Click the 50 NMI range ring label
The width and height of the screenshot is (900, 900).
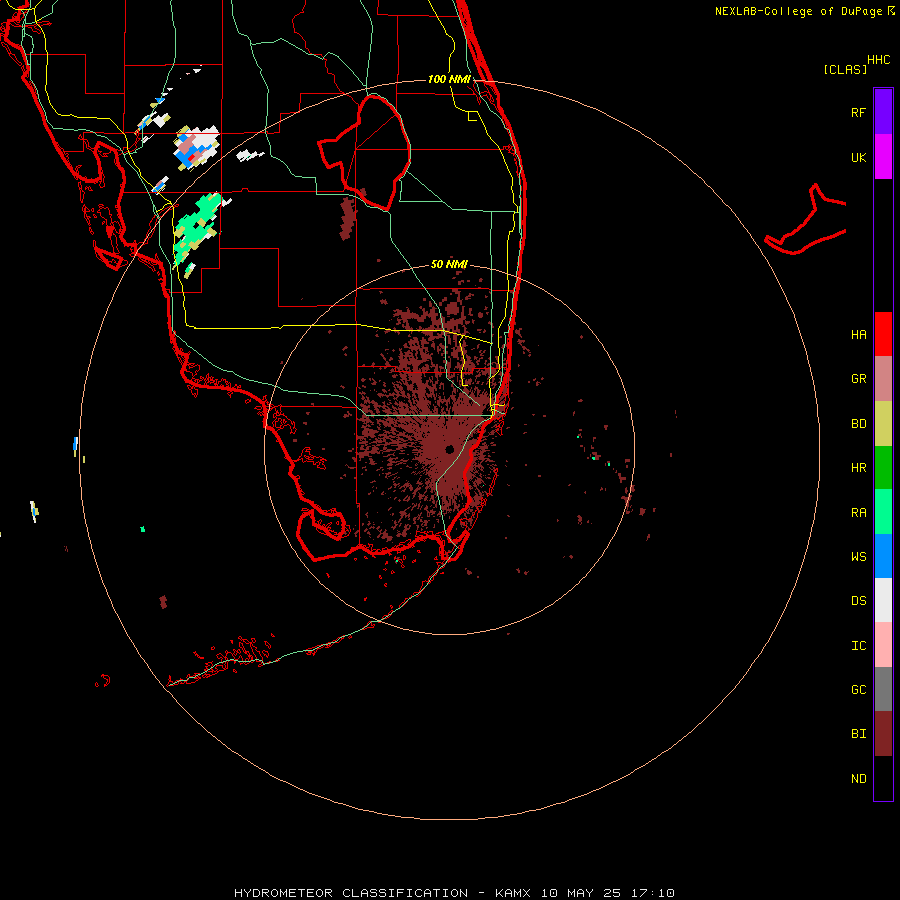coord(449,264)
